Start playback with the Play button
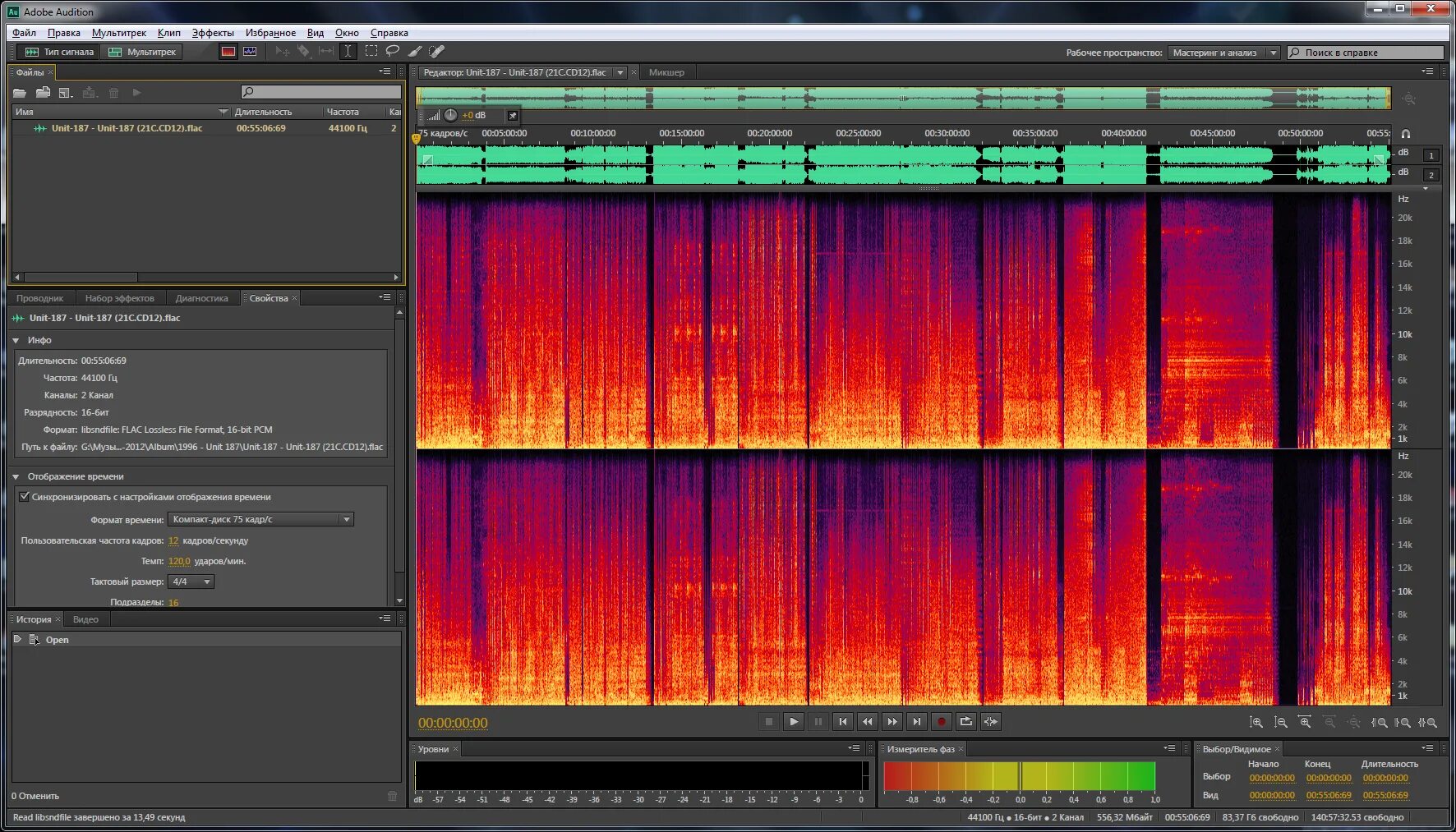The height and width of the screenshot is (832, 1456). (x=794, y=722)
